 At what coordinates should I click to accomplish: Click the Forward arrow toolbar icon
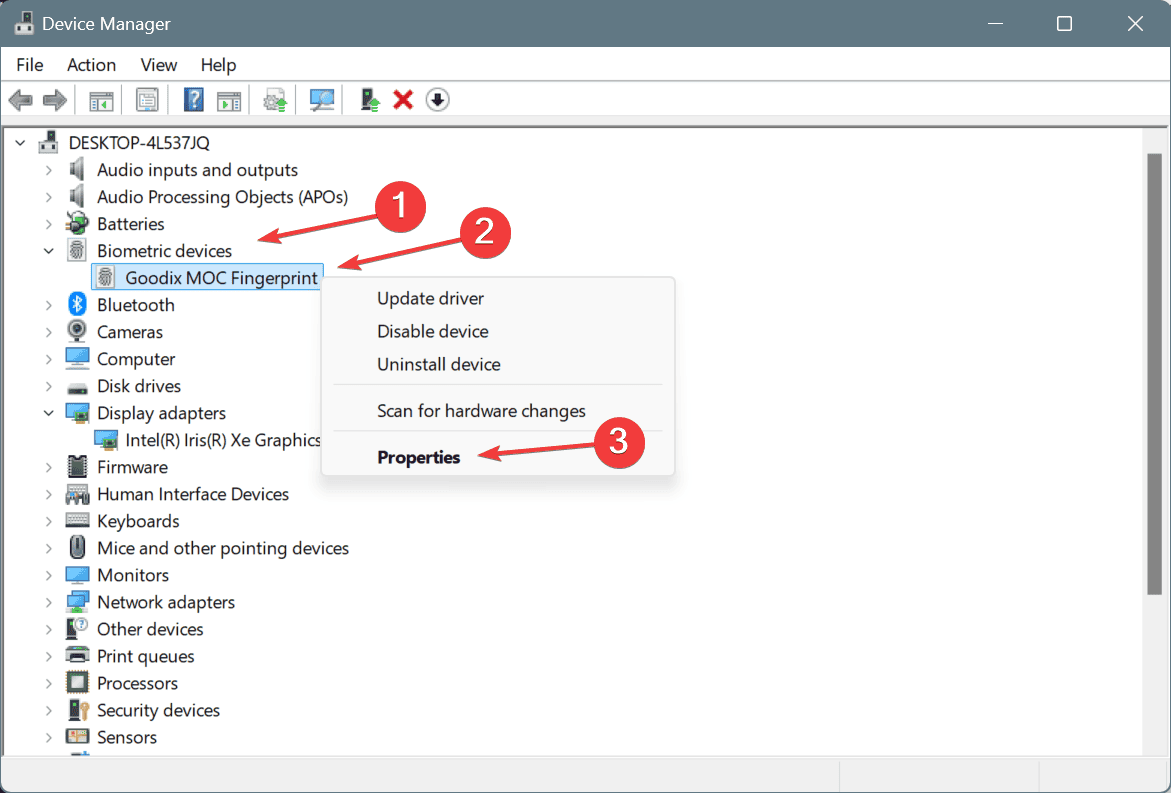tap(55, 99)
